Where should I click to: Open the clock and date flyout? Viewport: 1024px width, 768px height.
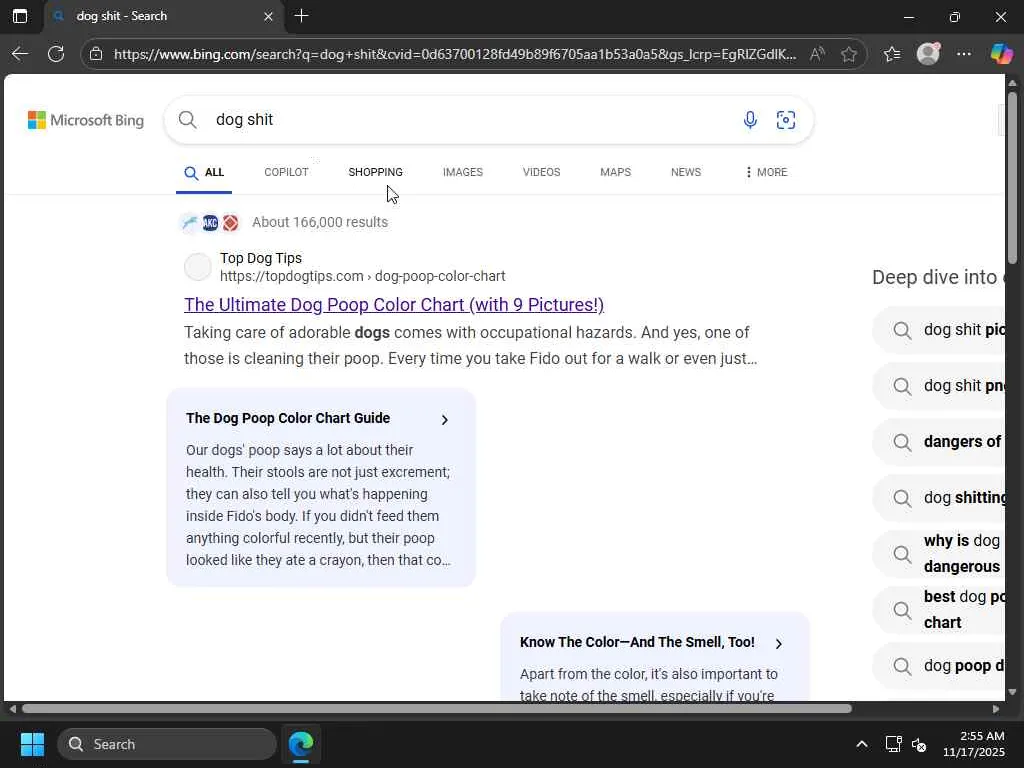pyautogui.click(x=974, y=744)
